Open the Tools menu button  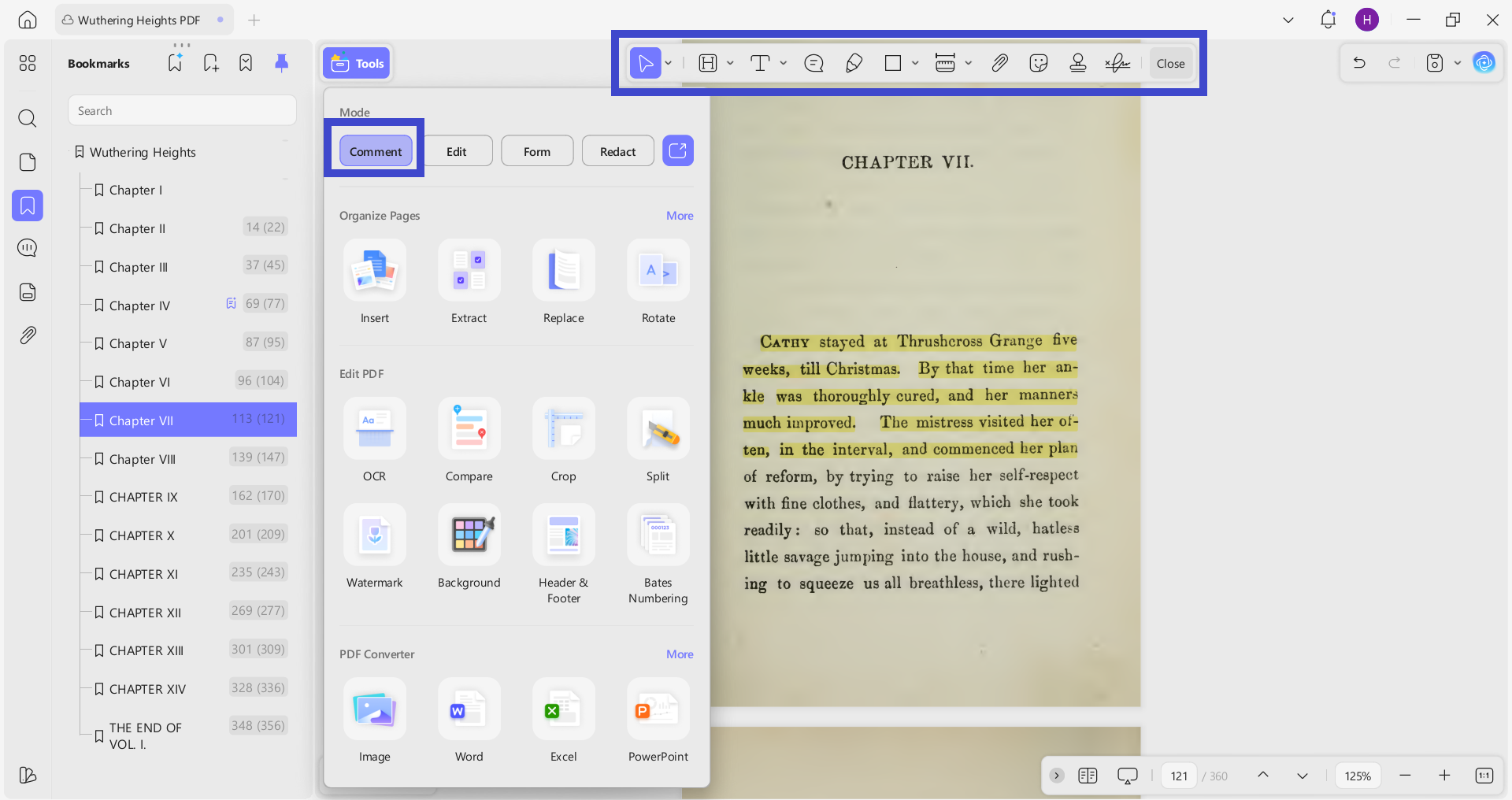coord(357,63)
